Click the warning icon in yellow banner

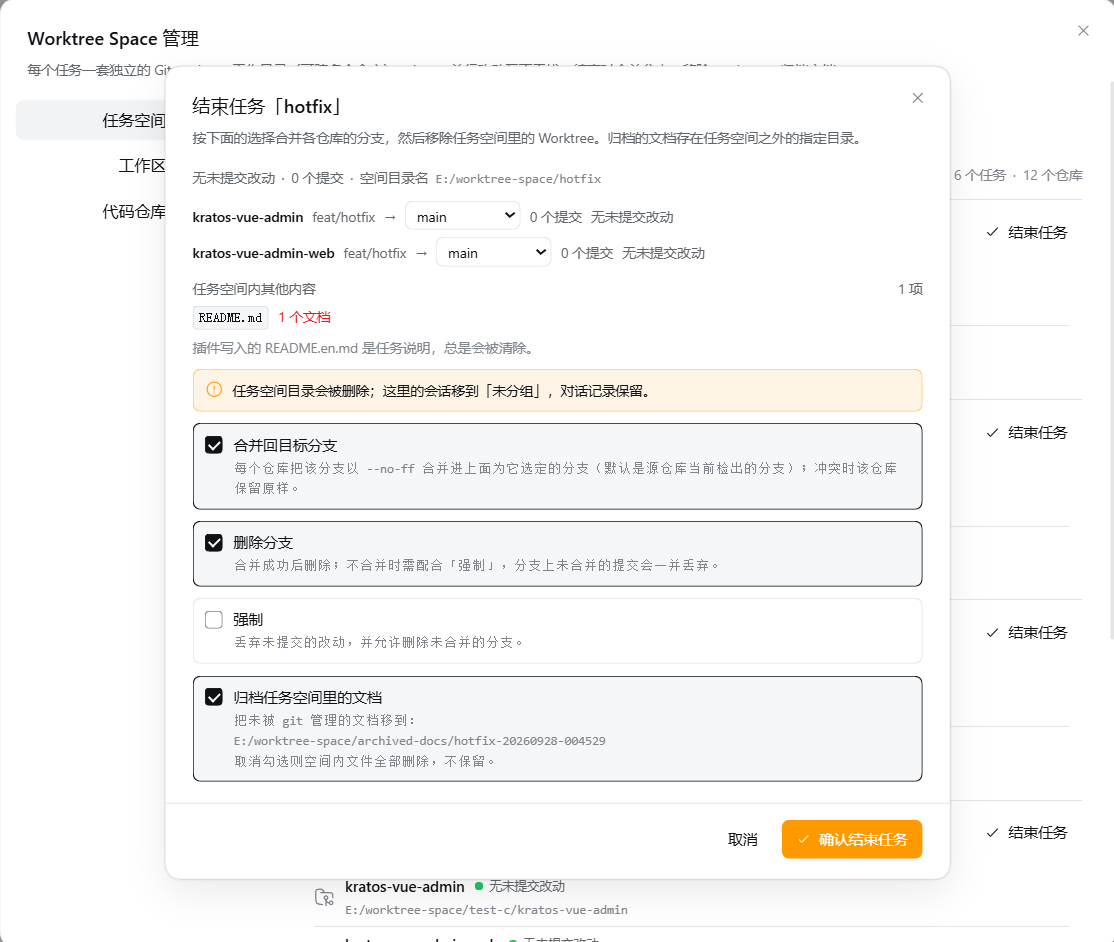coord(214,390)
